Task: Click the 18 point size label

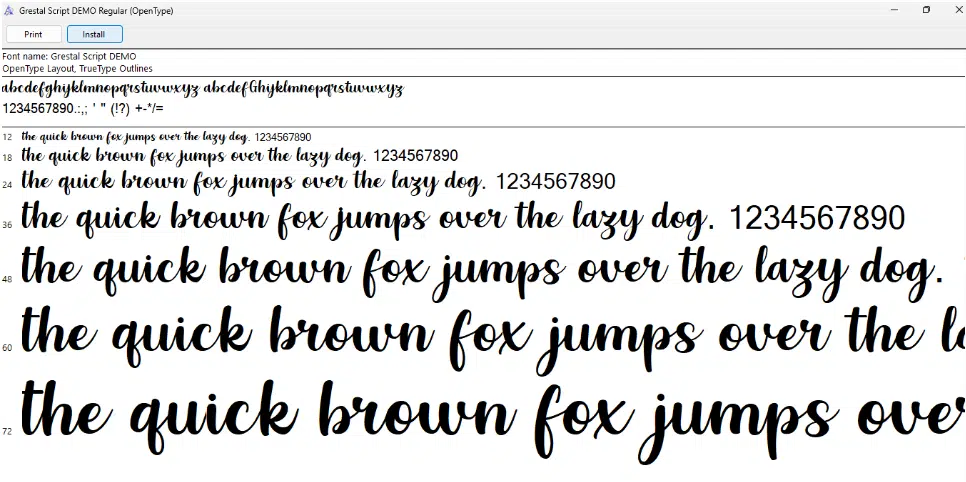Action: pos(7,158)
